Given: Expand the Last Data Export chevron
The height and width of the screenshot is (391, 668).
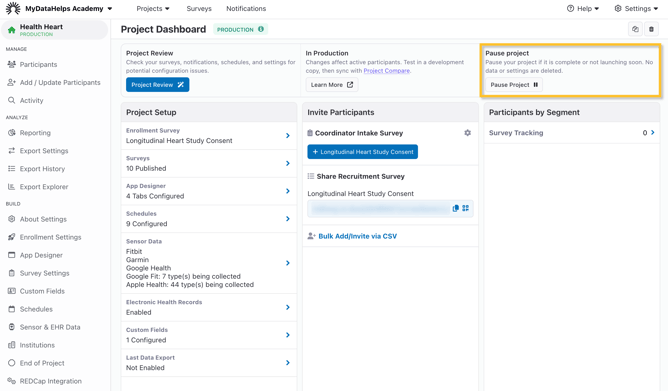Looking at the screenshot, I should coord(288,362).
